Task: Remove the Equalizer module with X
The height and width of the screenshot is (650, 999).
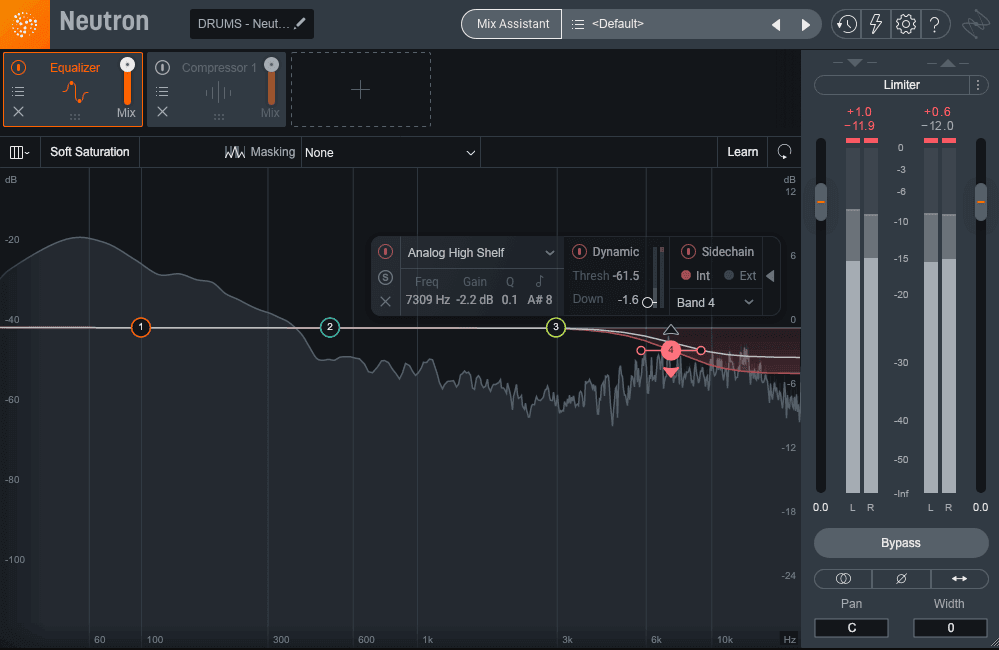Action: pyautogui.click(x=18, y=112)
